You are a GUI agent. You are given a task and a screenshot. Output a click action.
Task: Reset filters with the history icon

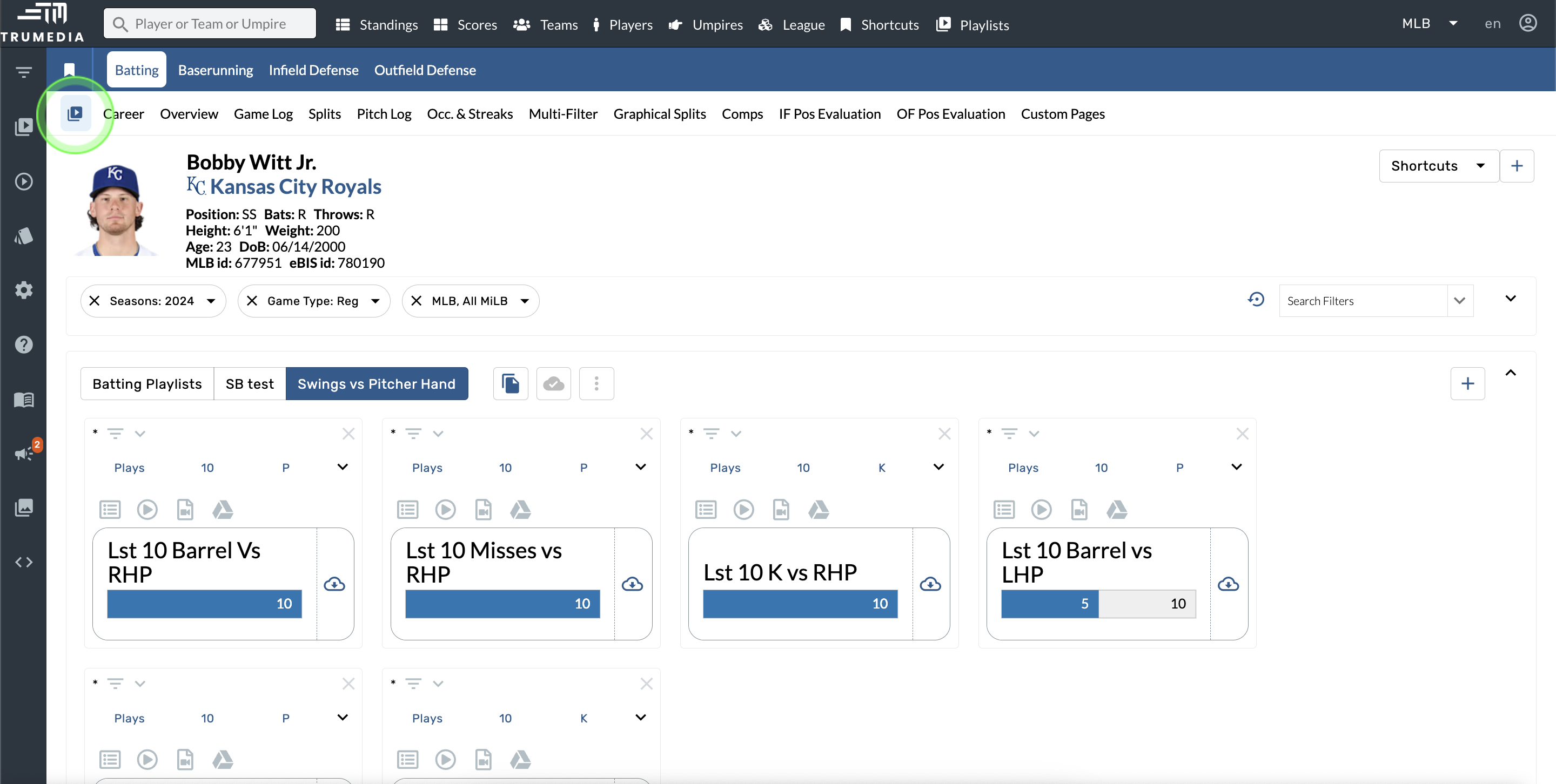point(1256,300)
